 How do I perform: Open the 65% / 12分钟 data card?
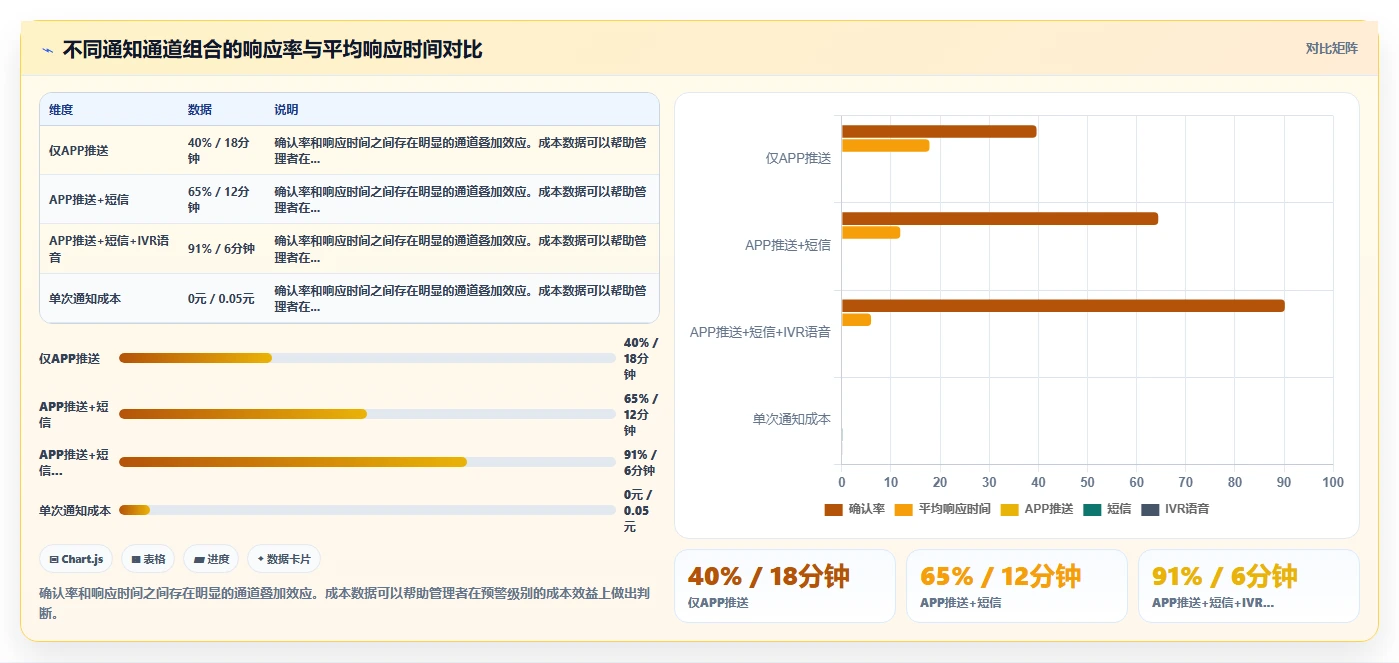pos(1017,586)
